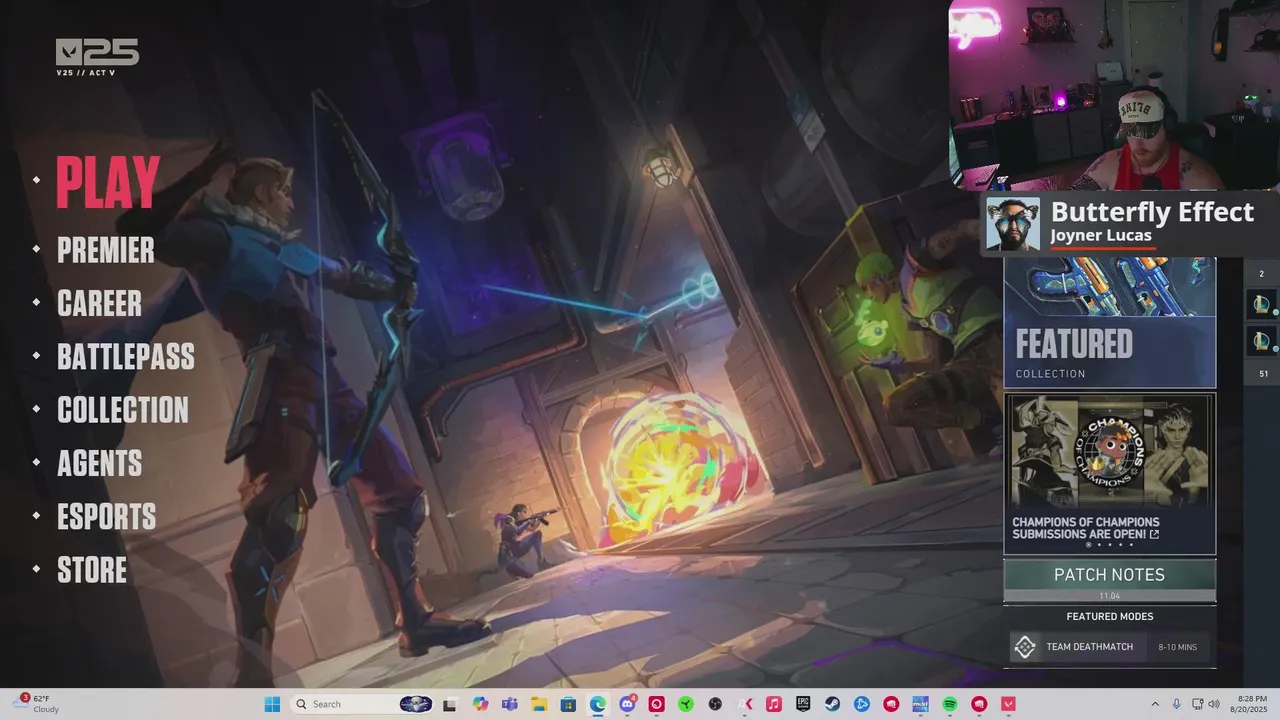
Task: Click the microphone tray icon
Action: [1176, 704]
